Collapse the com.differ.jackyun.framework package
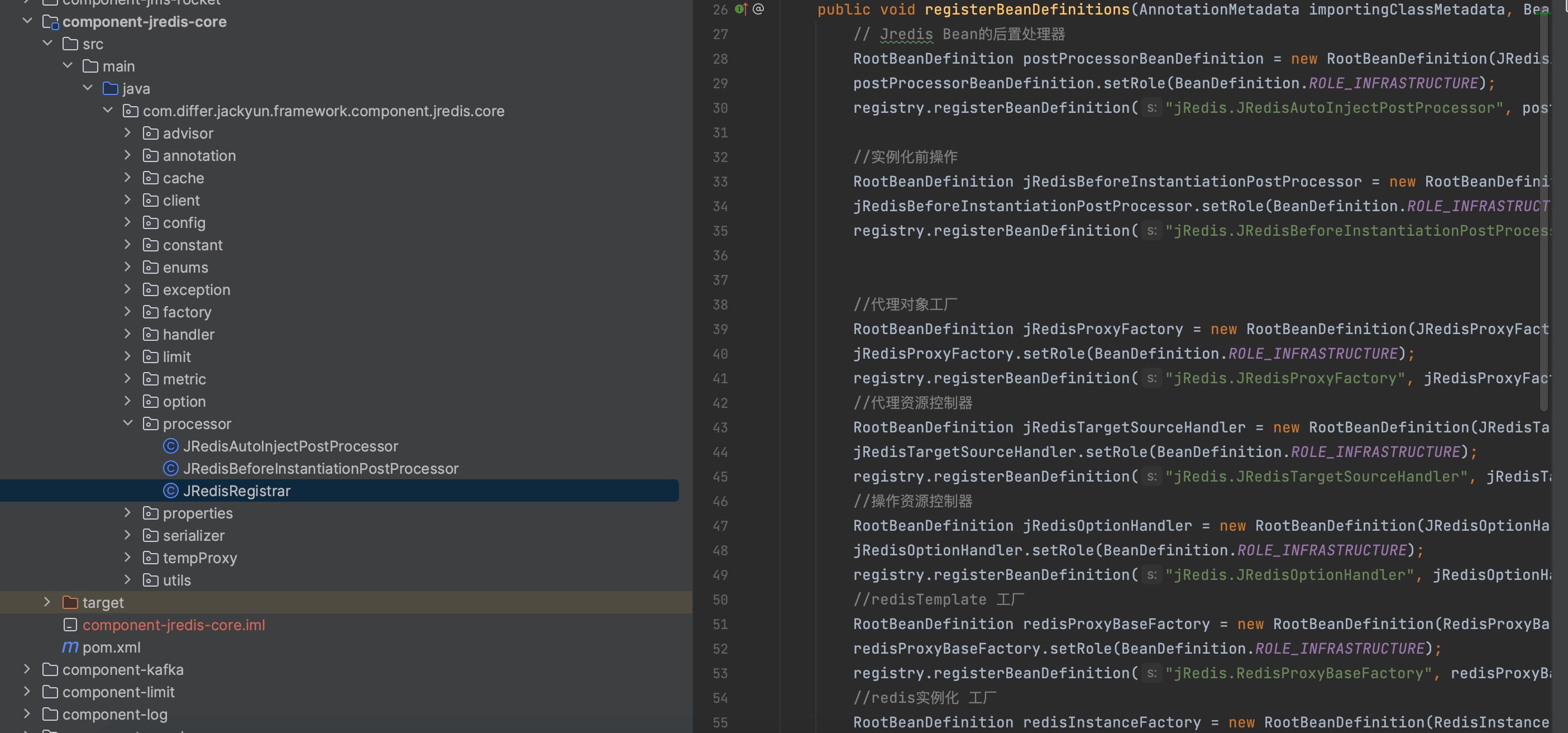 [108, 110]
